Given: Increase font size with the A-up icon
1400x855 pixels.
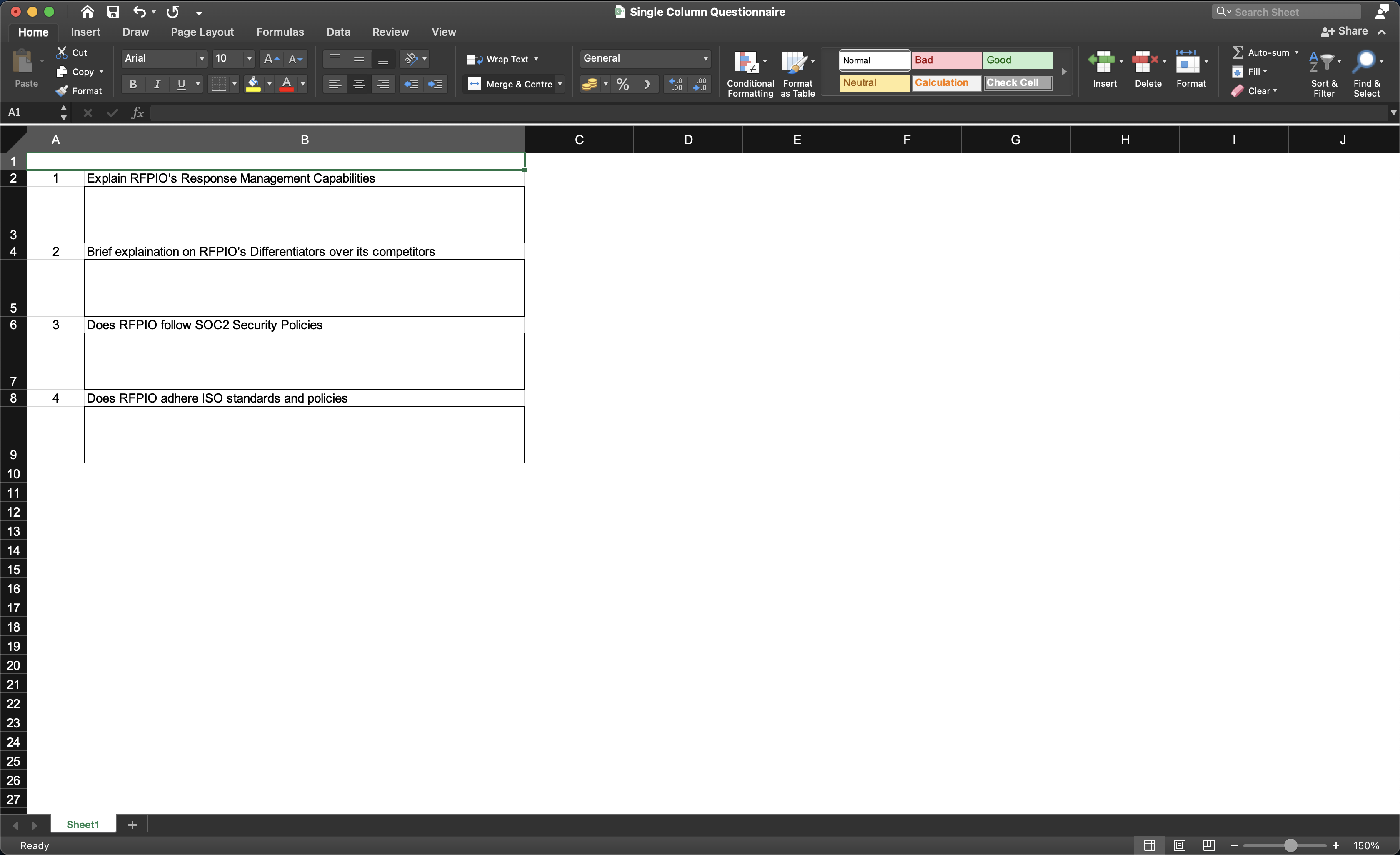Looking at the screenshot, I should 272,58.
